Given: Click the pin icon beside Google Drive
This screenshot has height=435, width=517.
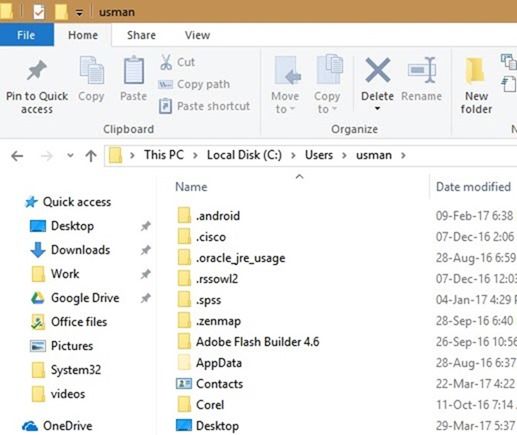Looking at the screenshot, I should [x=145, y=298].
